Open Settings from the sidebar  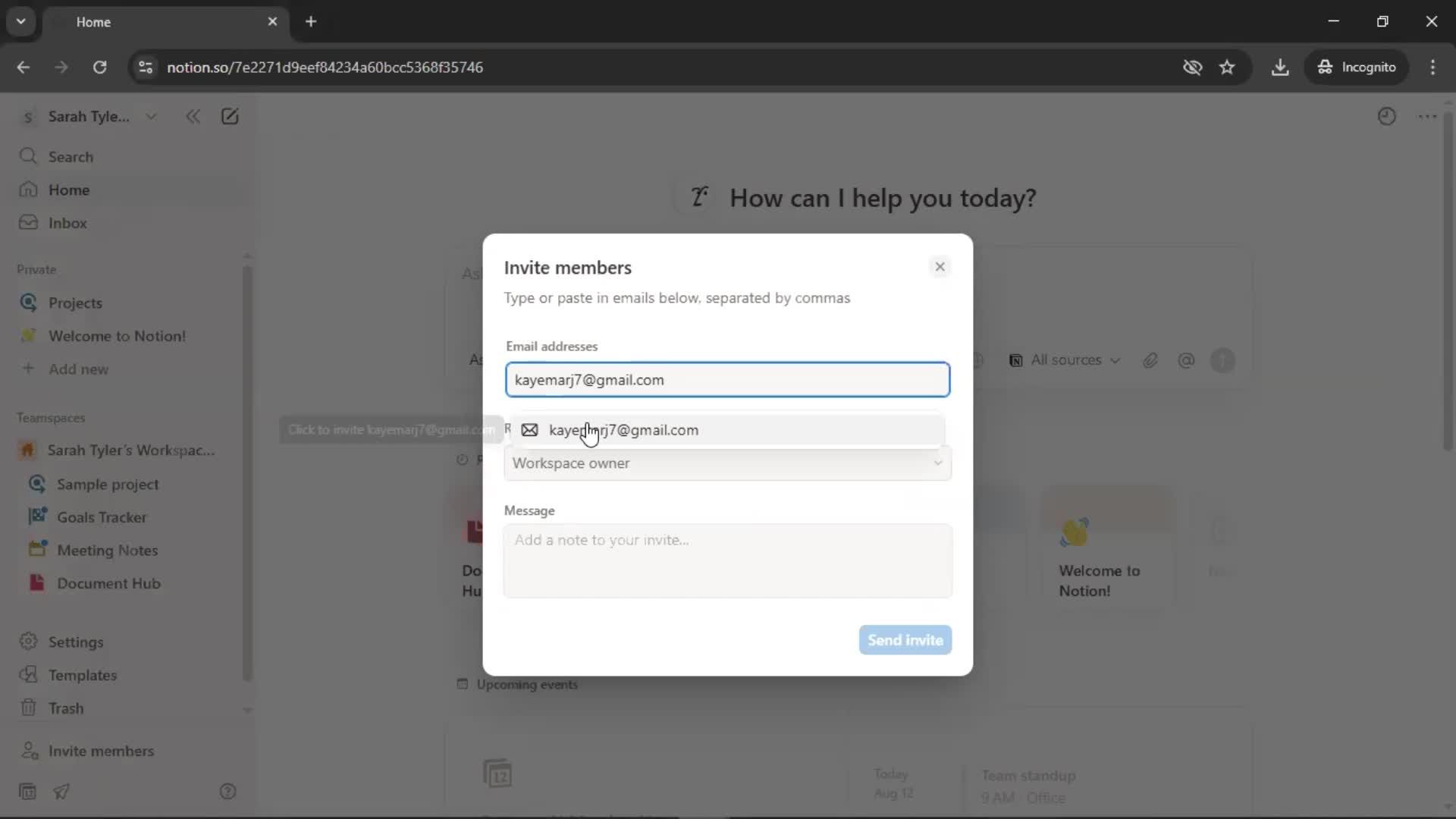pos(129,642)
